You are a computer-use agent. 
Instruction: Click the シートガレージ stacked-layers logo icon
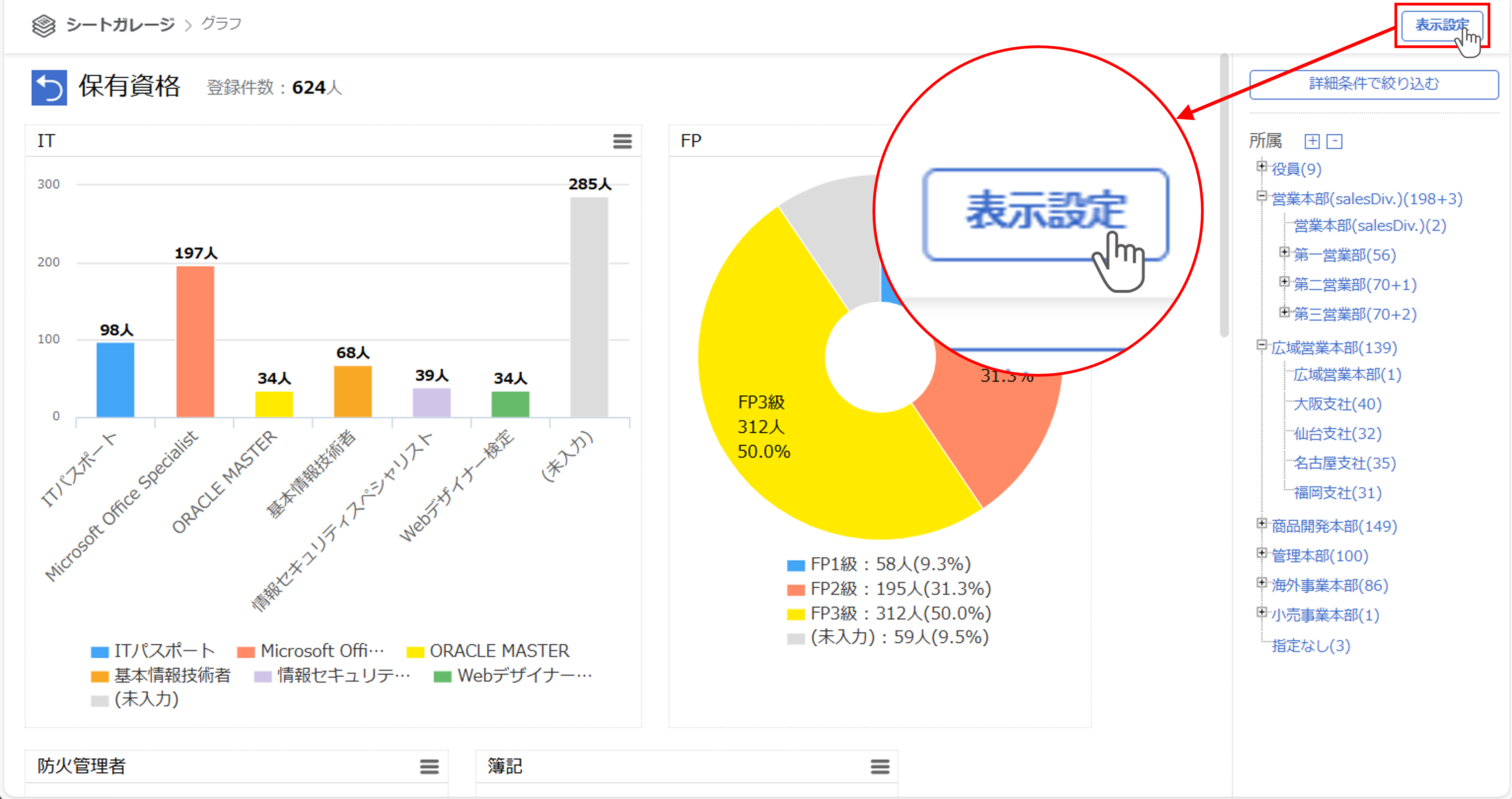coord(43,25)
